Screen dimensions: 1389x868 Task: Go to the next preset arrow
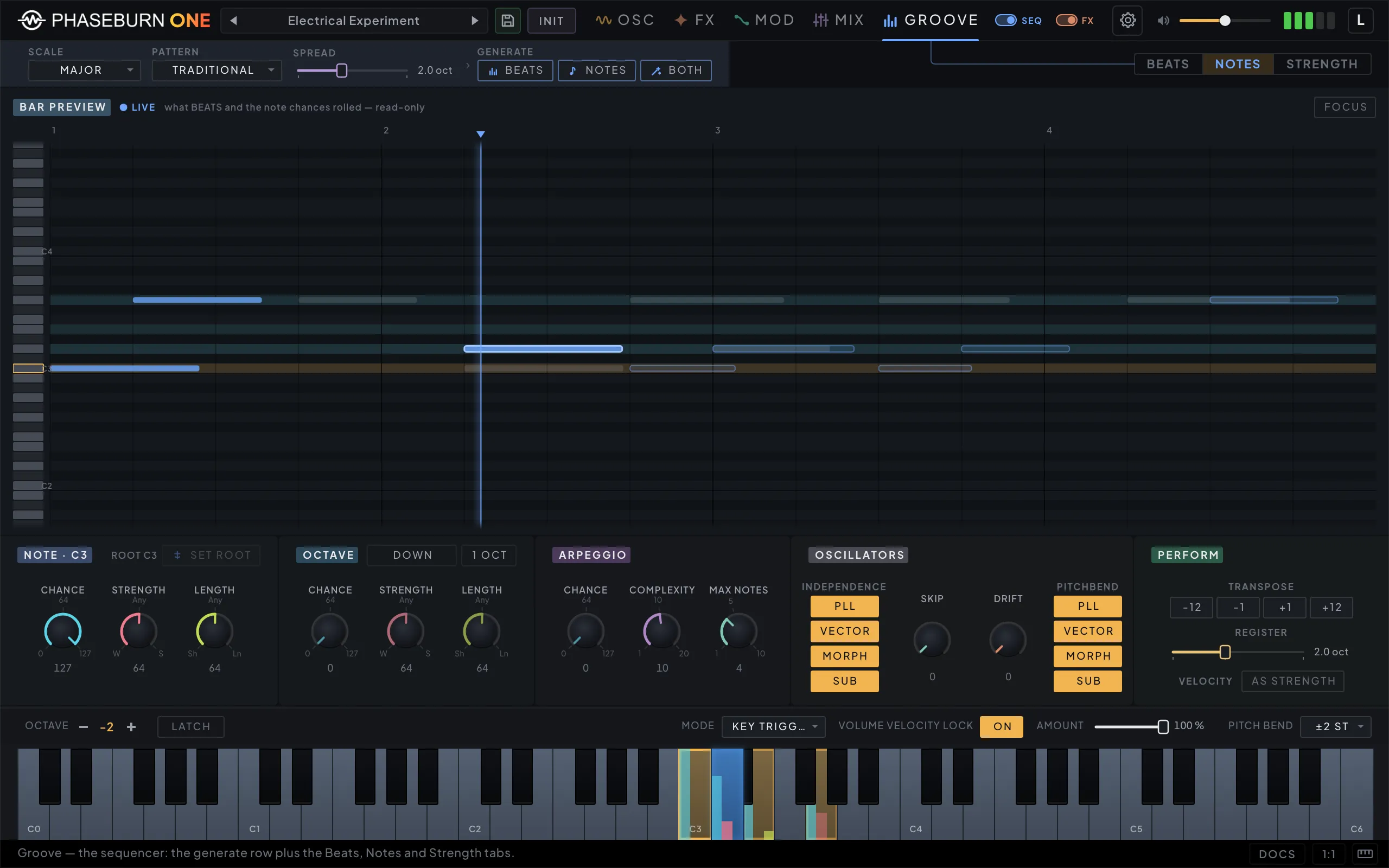[475, 21]
